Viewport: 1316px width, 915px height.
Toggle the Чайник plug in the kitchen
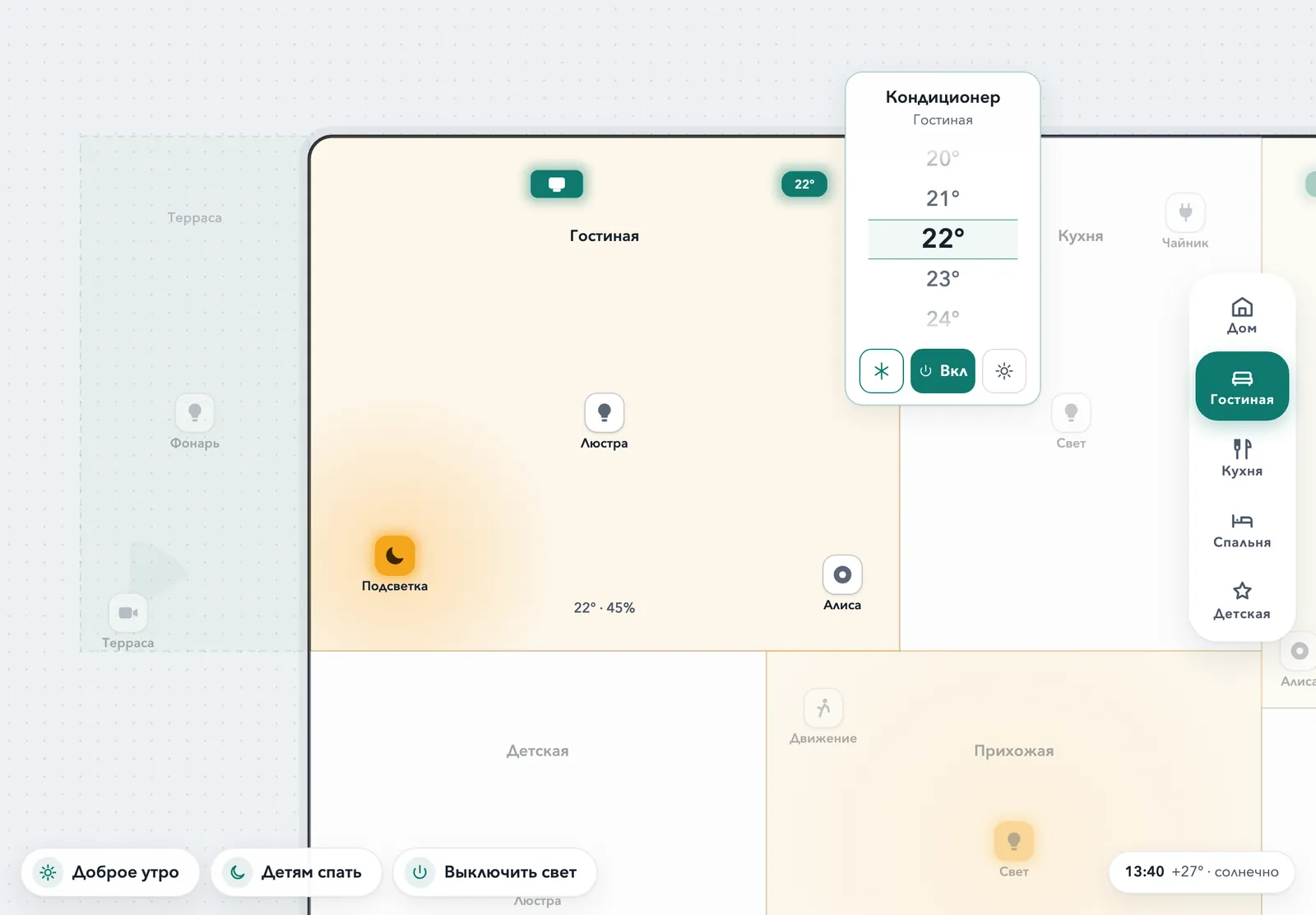[x=1185, y=212]
